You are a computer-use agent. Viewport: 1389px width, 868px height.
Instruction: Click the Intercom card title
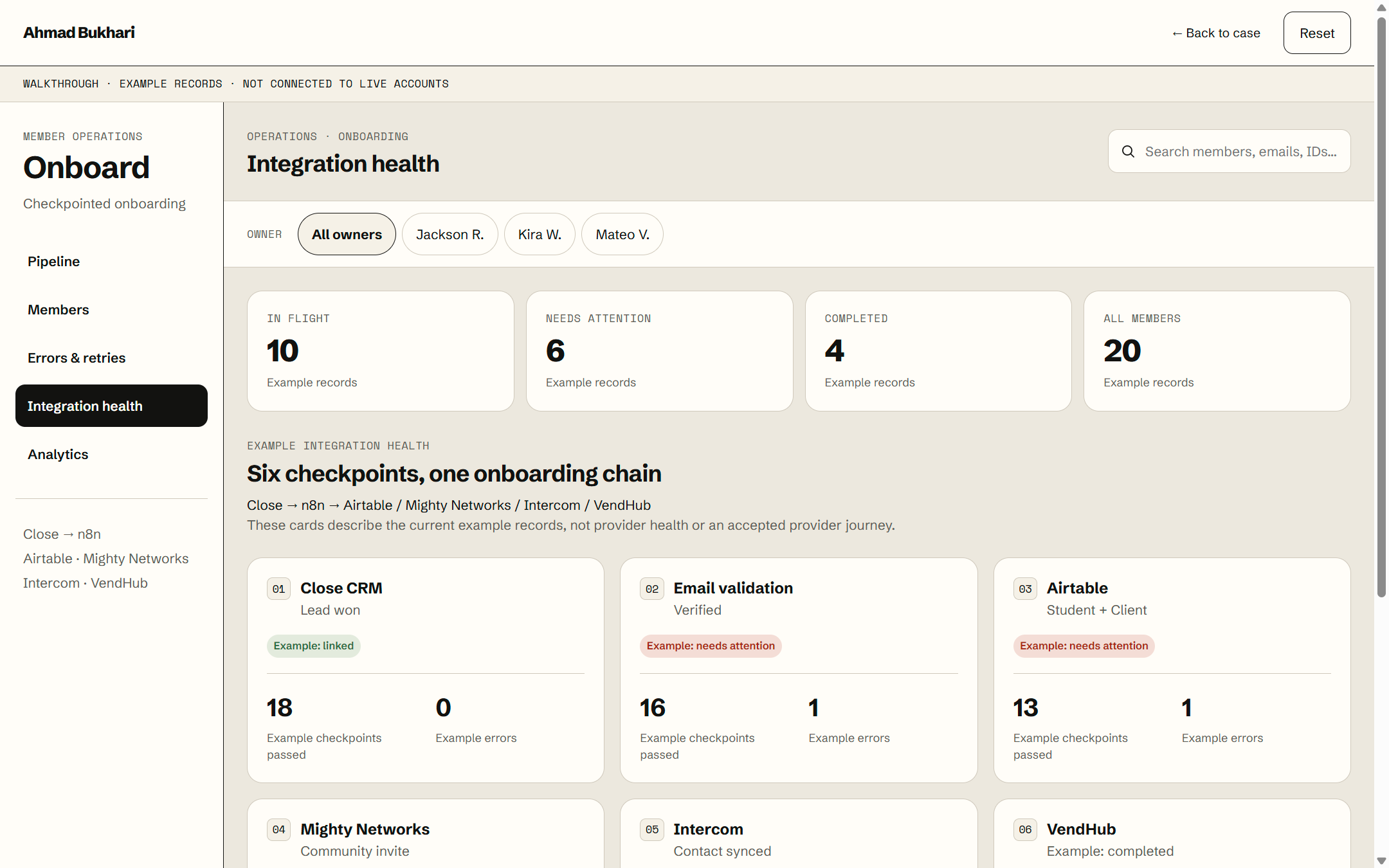(x=708, y=829)
